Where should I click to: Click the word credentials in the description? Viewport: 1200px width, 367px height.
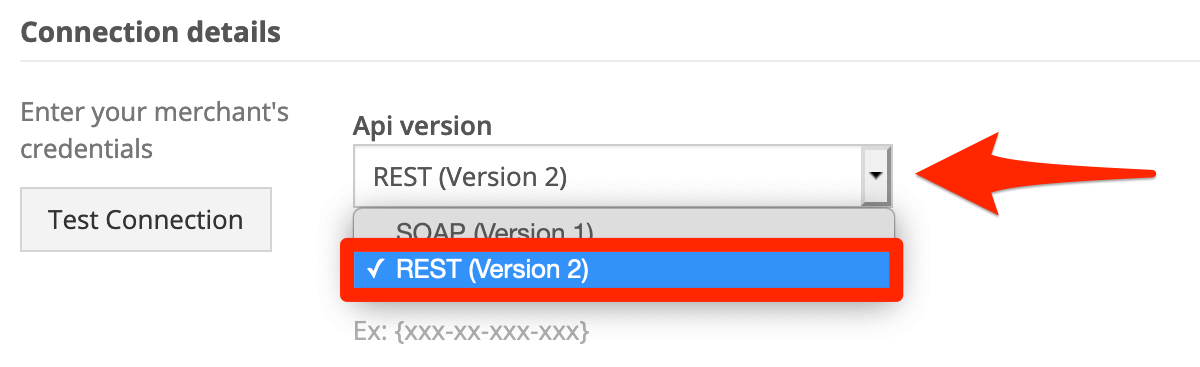[x=87, y=148]
